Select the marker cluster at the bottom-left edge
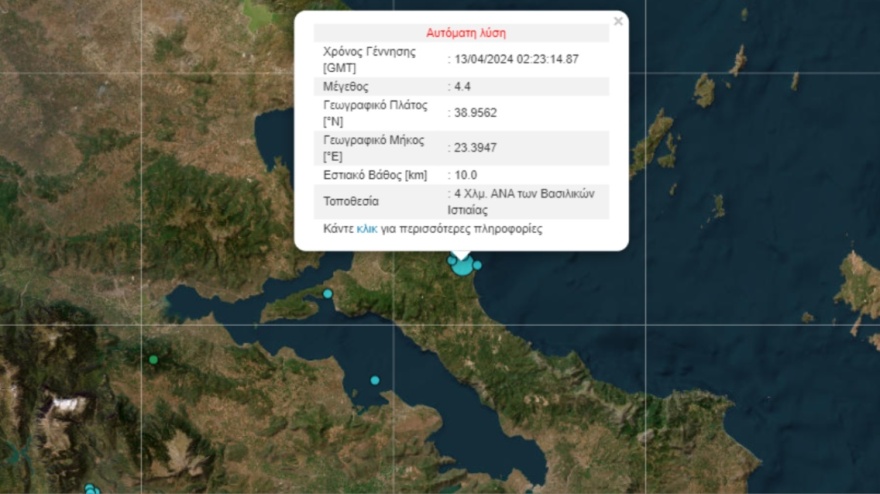This screenshot has height=494, width=880. pyautogui.click(x=91, y=489)
